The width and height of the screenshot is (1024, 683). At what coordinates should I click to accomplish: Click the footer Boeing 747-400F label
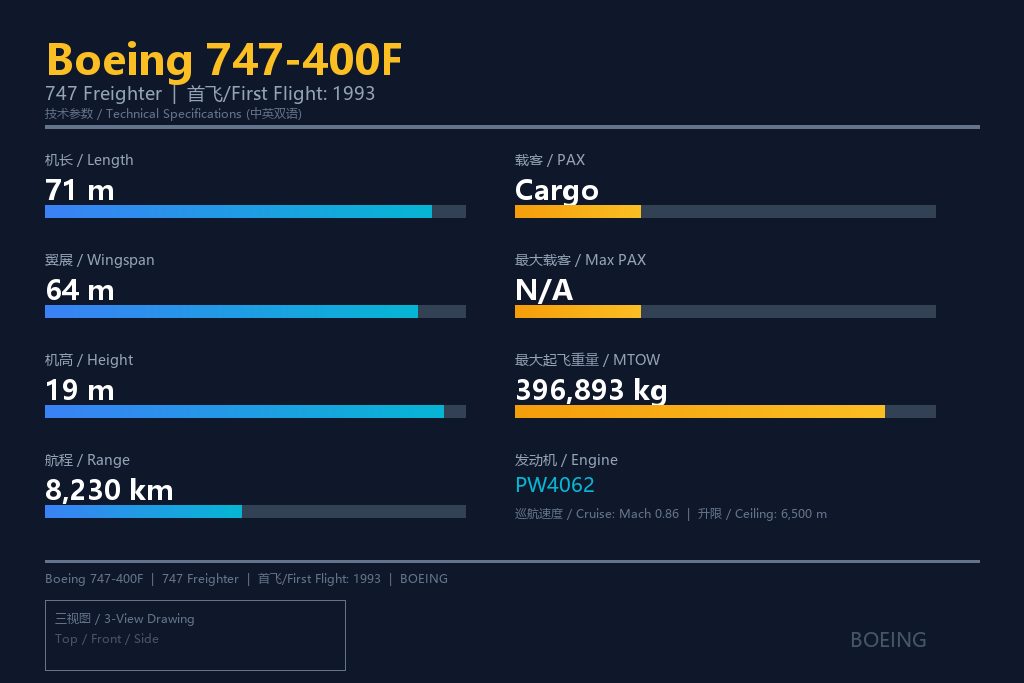coord(94,579)
